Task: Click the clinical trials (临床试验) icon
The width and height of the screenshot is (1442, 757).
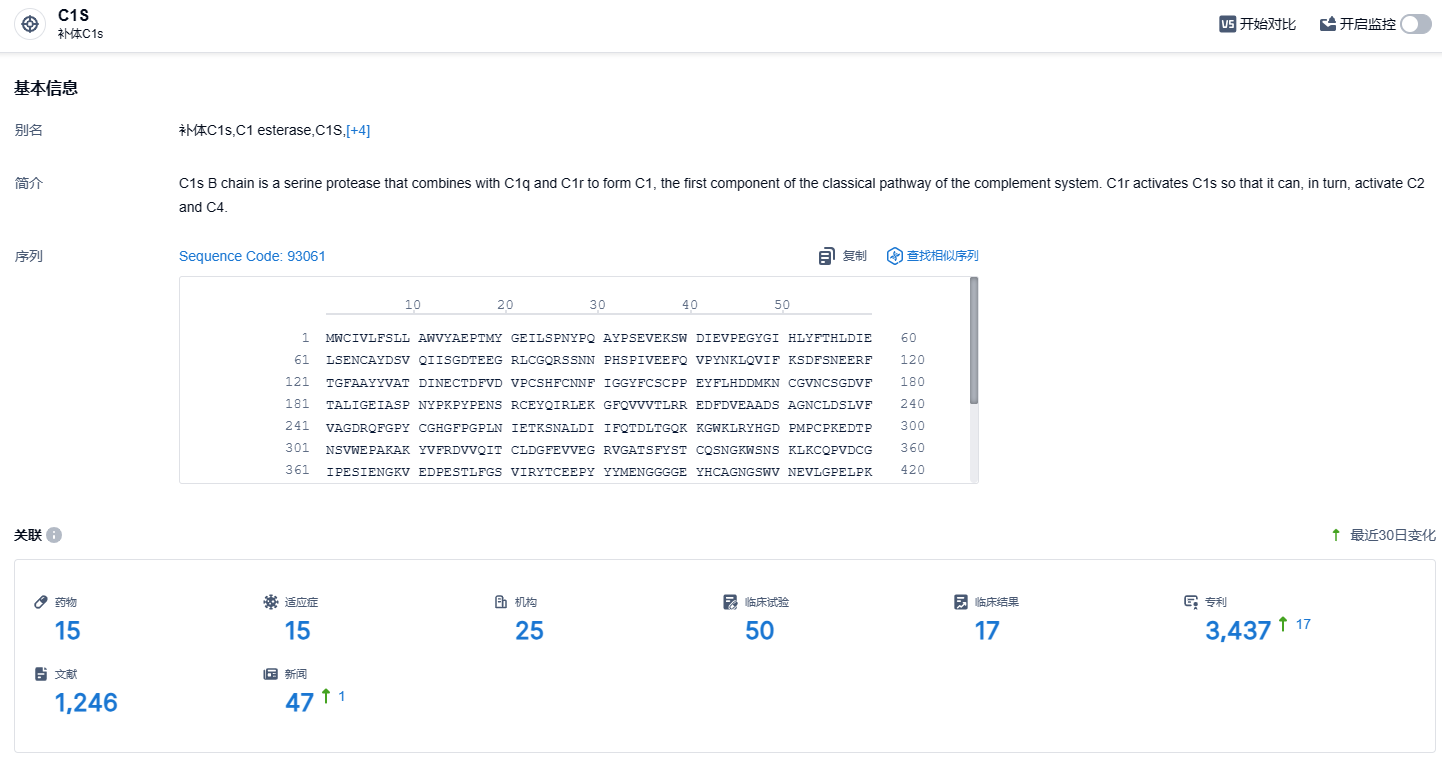Action: coord(731,602)
